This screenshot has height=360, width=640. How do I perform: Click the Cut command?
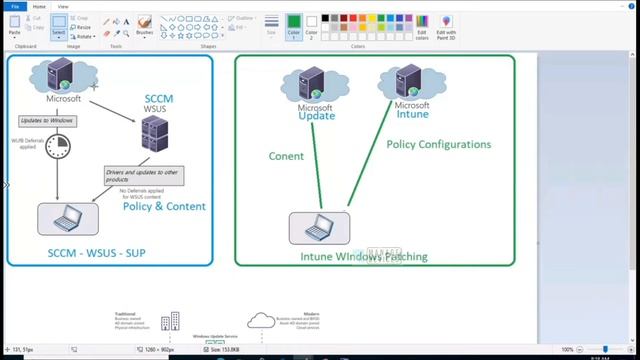[33, 18]
